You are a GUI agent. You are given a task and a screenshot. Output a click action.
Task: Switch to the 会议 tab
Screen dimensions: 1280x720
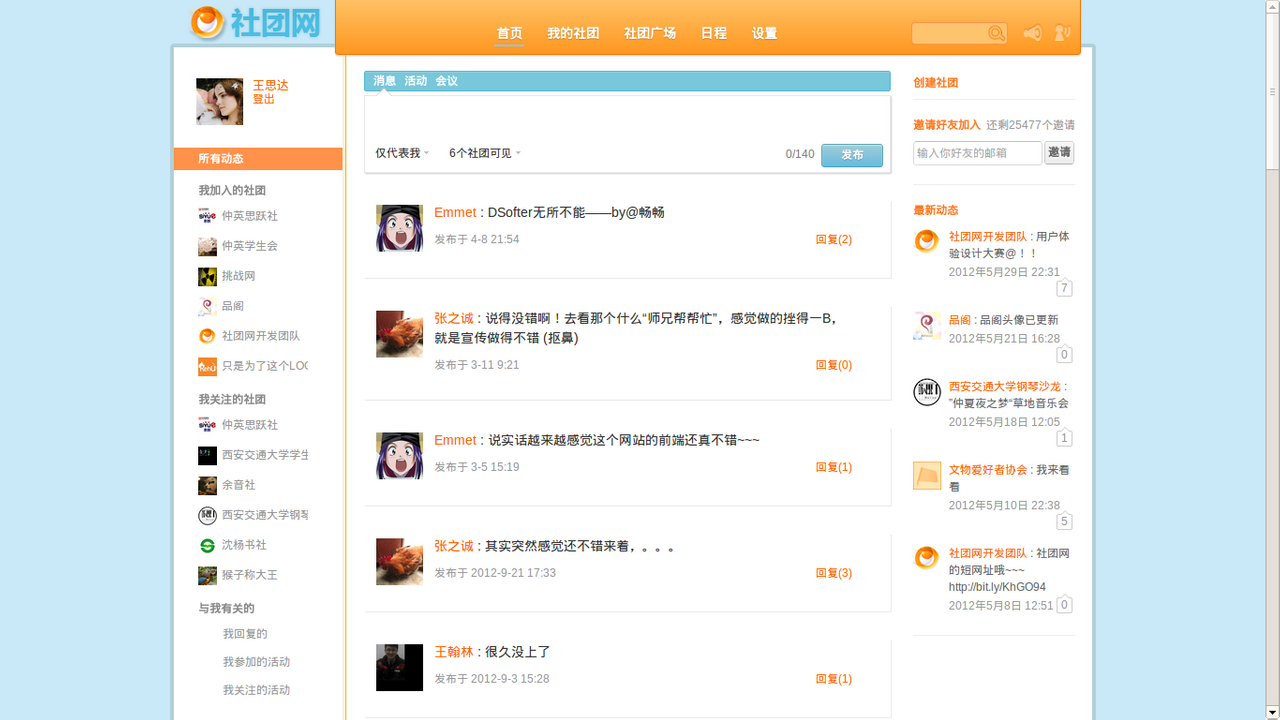coord(446,81)
